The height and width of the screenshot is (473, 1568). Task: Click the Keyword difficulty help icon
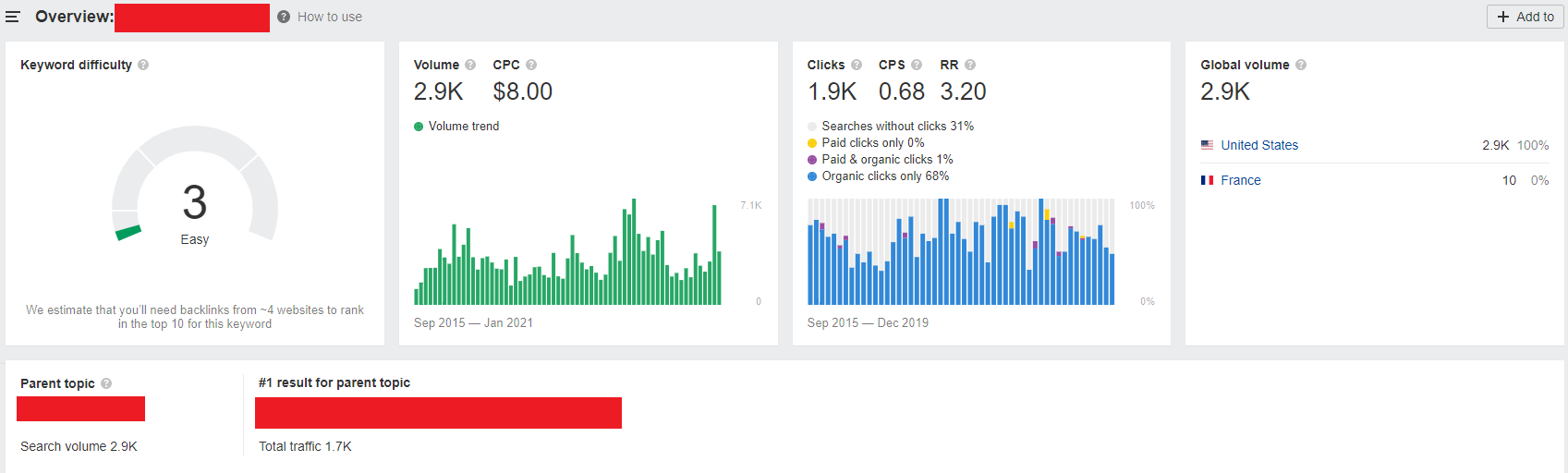coord(143,65)
